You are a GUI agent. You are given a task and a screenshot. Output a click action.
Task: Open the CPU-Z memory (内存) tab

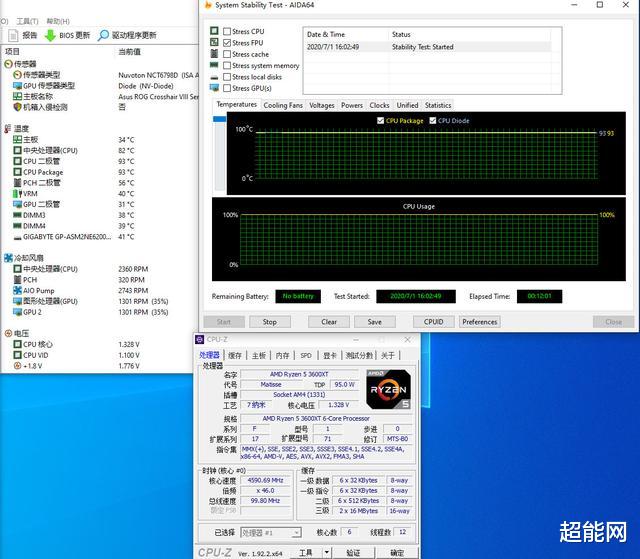tap(282, 355)
